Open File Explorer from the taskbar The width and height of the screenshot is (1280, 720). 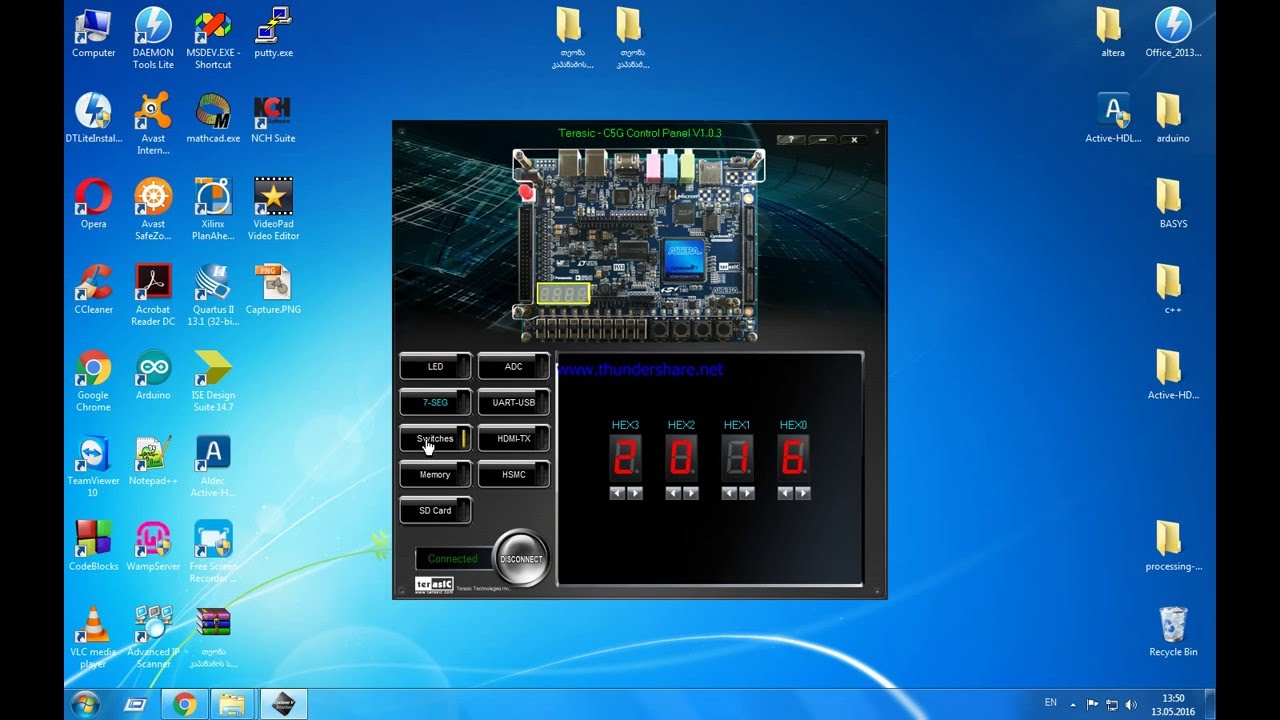[x=231, y=704]
